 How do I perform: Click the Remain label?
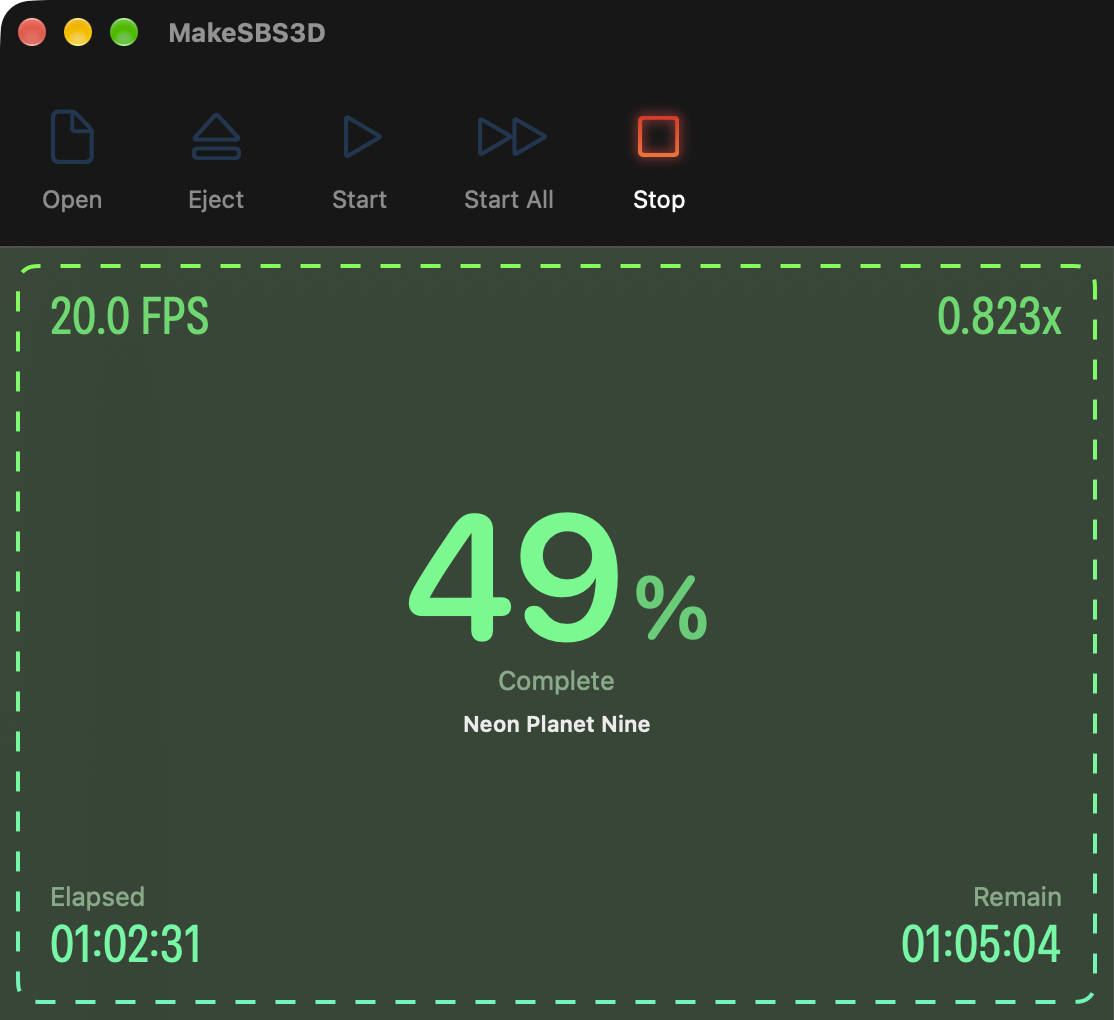click(x=1017, y=896)
